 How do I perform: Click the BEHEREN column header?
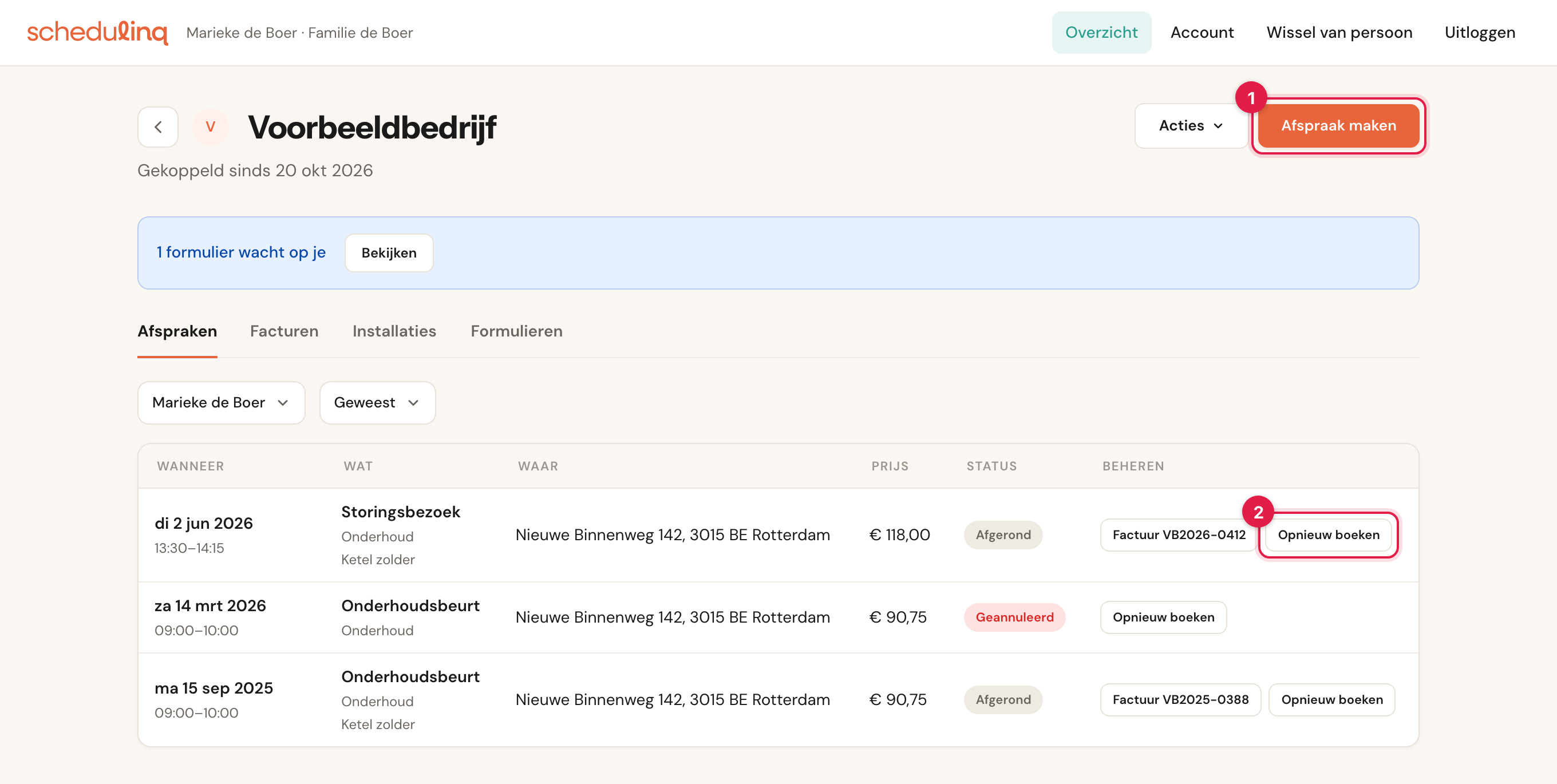pos(1133,466)
